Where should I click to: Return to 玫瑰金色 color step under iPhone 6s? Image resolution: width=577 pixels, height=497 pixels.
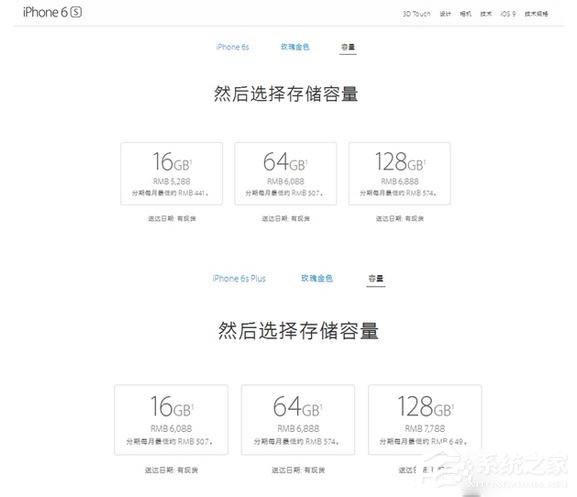[x=295, y=47]
